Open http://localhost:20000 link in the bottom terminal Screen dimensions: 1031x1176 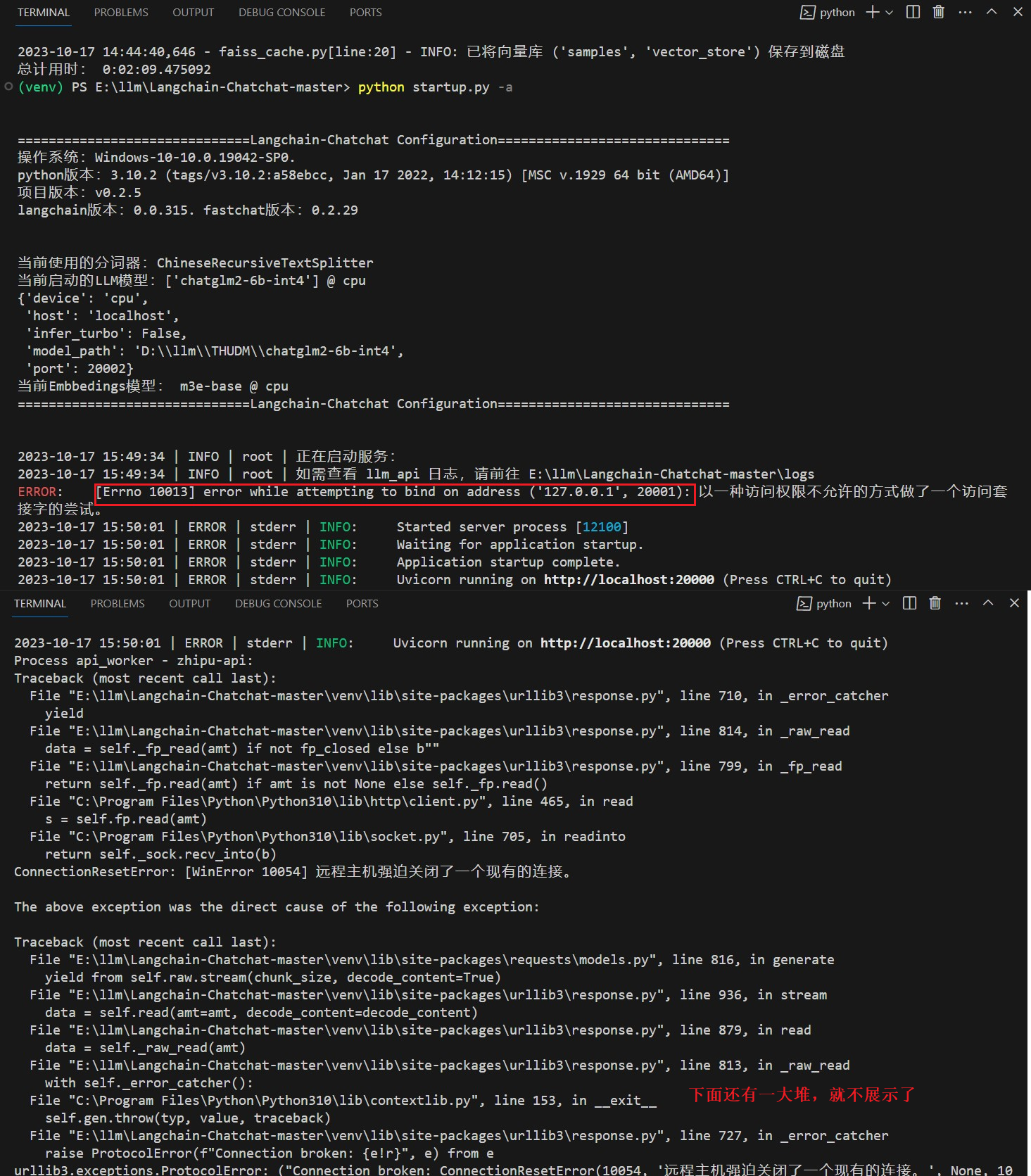[x=626, y=643]
